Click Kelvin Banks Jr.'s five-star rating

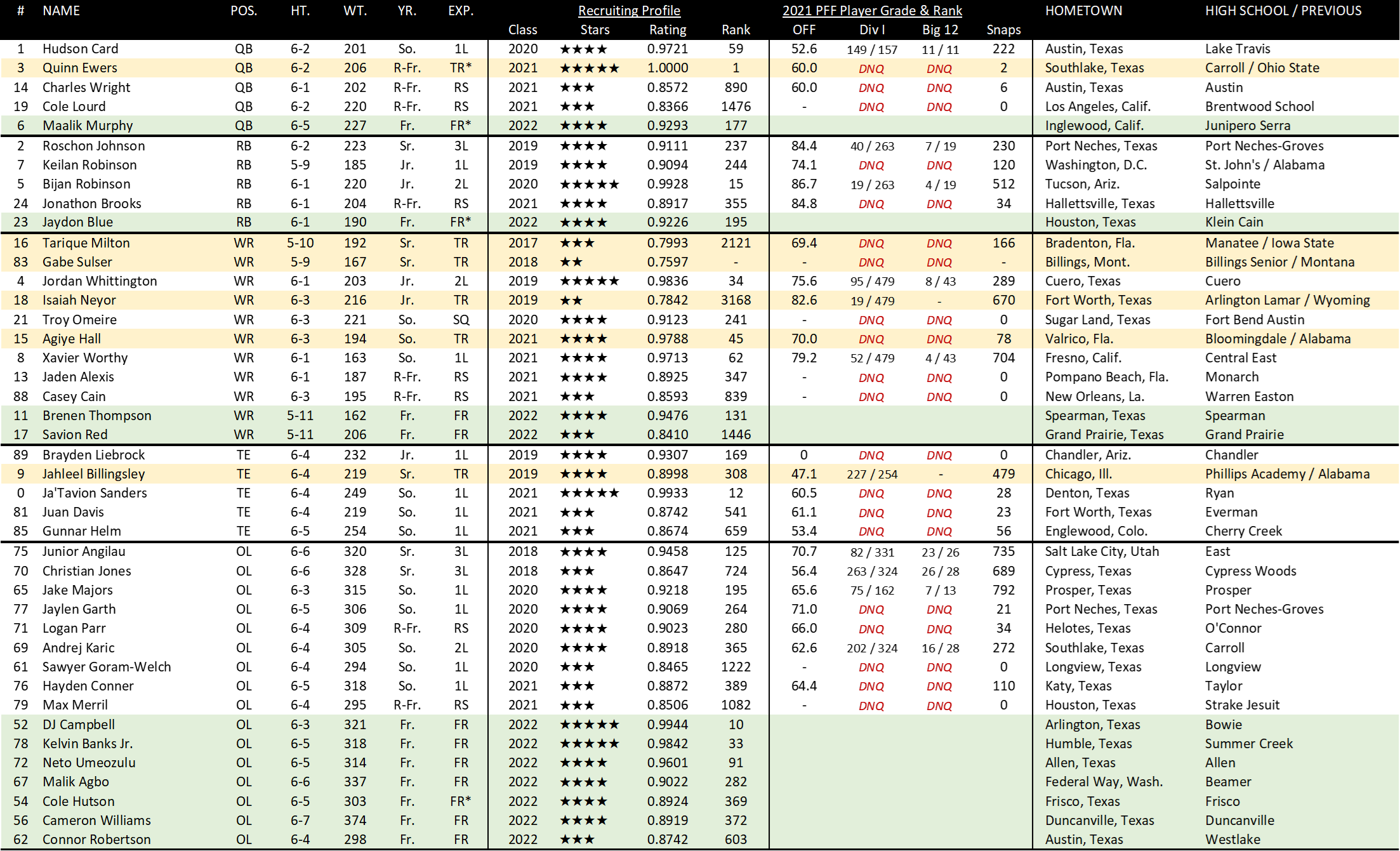tap(589, 744)
